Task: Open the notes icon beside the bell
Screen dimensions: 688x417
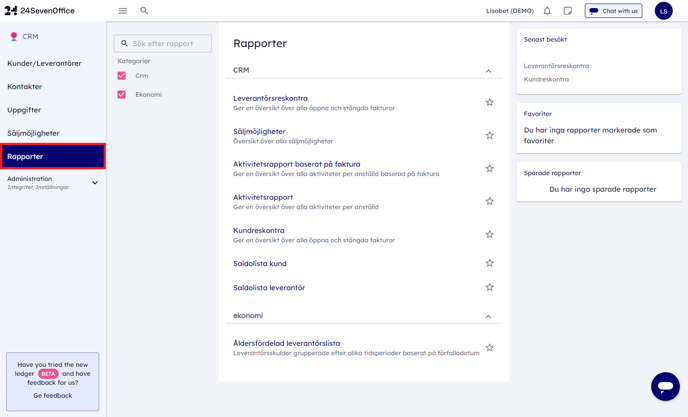Action: point(568,11)
